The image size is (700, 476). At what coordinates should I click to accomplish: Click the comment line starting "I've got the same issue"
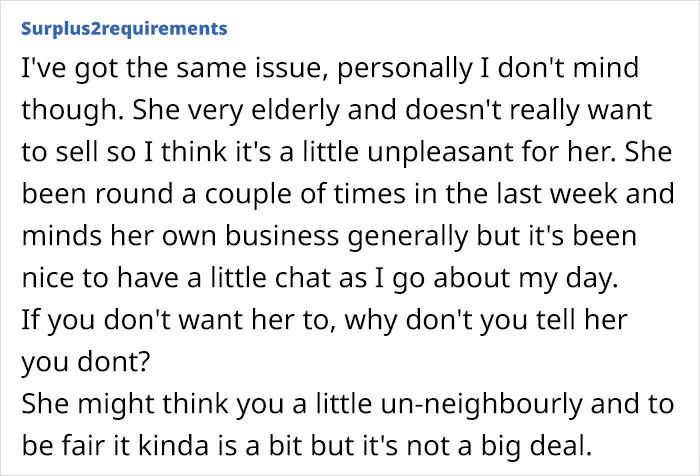(330, 69)
